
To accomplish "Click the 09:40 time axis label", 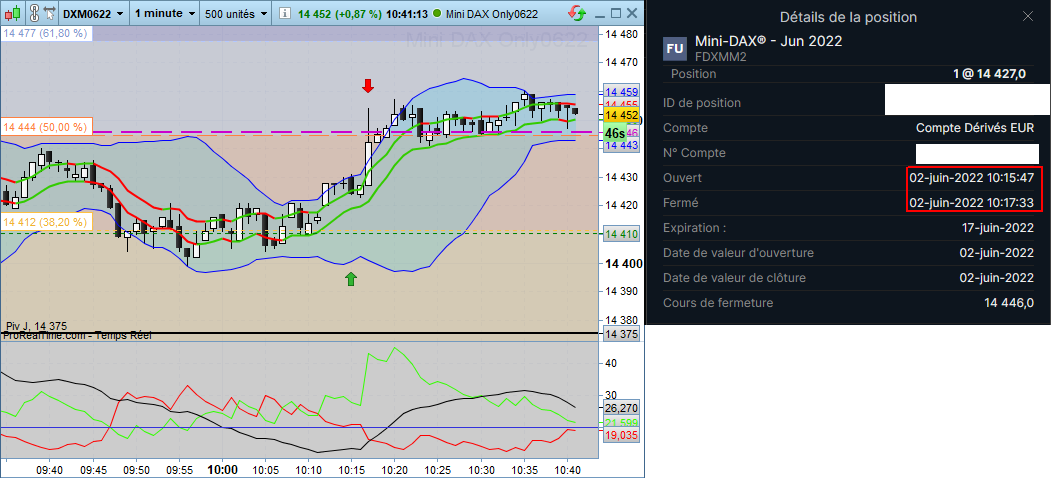I will (50, 470).
